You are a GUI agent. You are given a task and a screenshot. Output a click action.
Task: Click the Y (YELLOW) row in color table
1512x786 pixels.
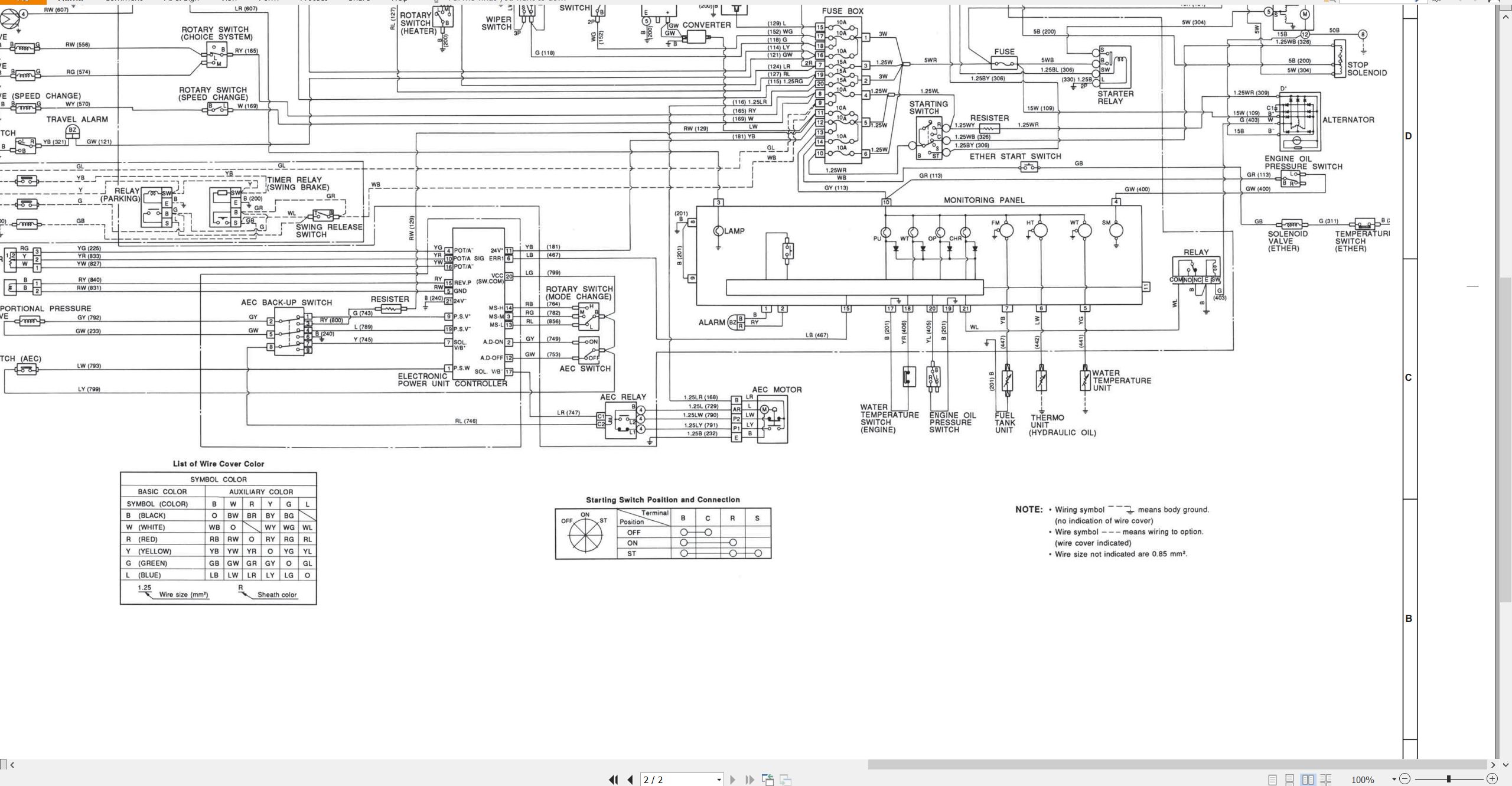point(219,551)
